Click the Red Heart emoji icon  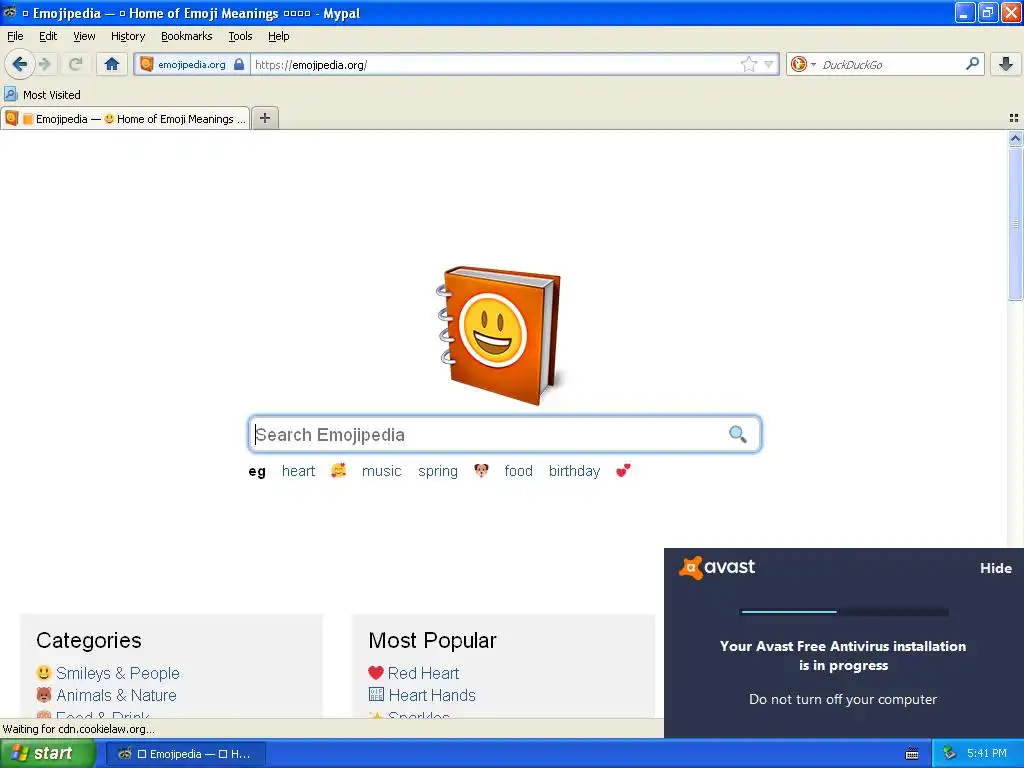[x=376, y=673]
